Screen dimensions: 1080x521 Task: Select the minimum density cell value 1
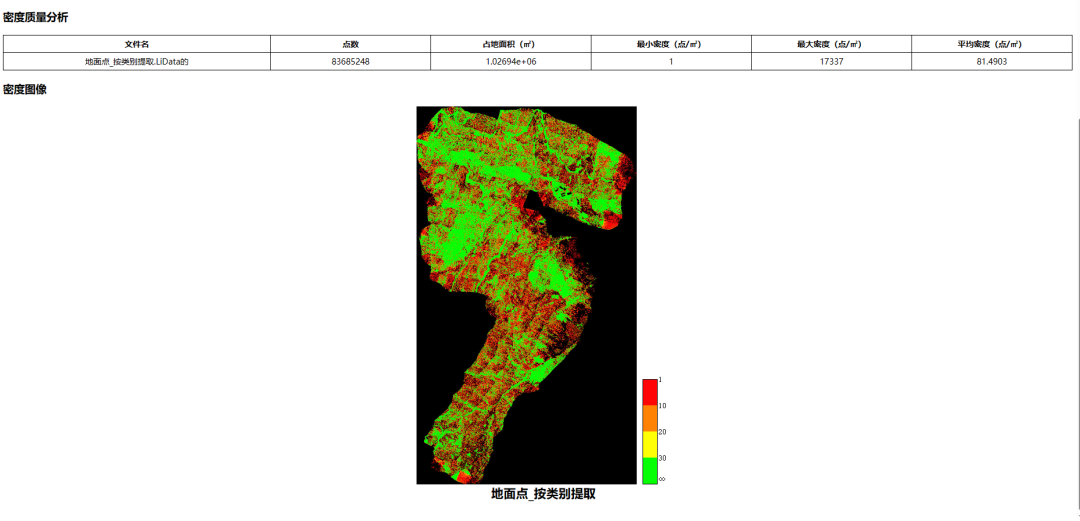(x=671, y=61)
